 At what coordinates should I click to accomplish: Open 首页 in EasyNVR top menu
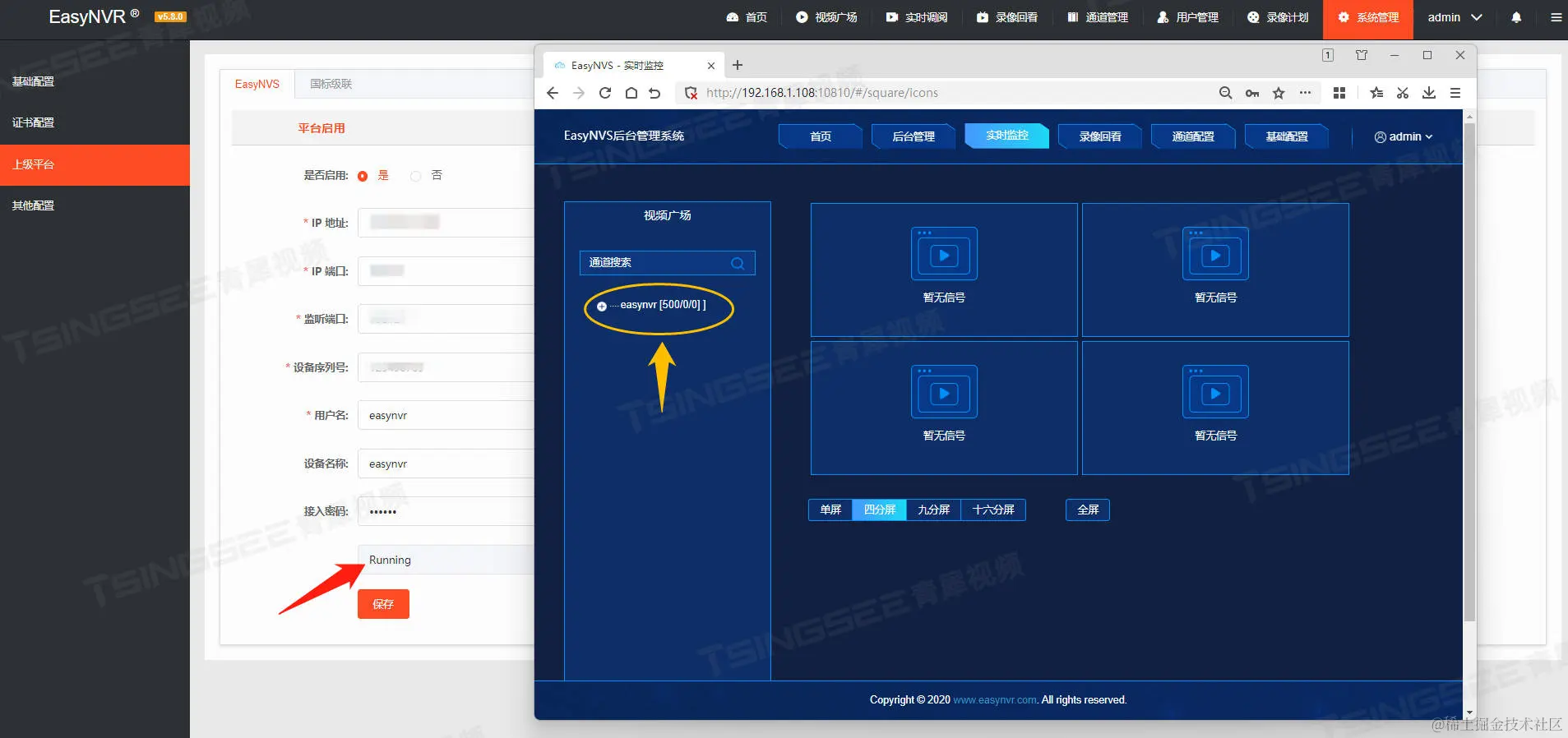pos(747,17)
